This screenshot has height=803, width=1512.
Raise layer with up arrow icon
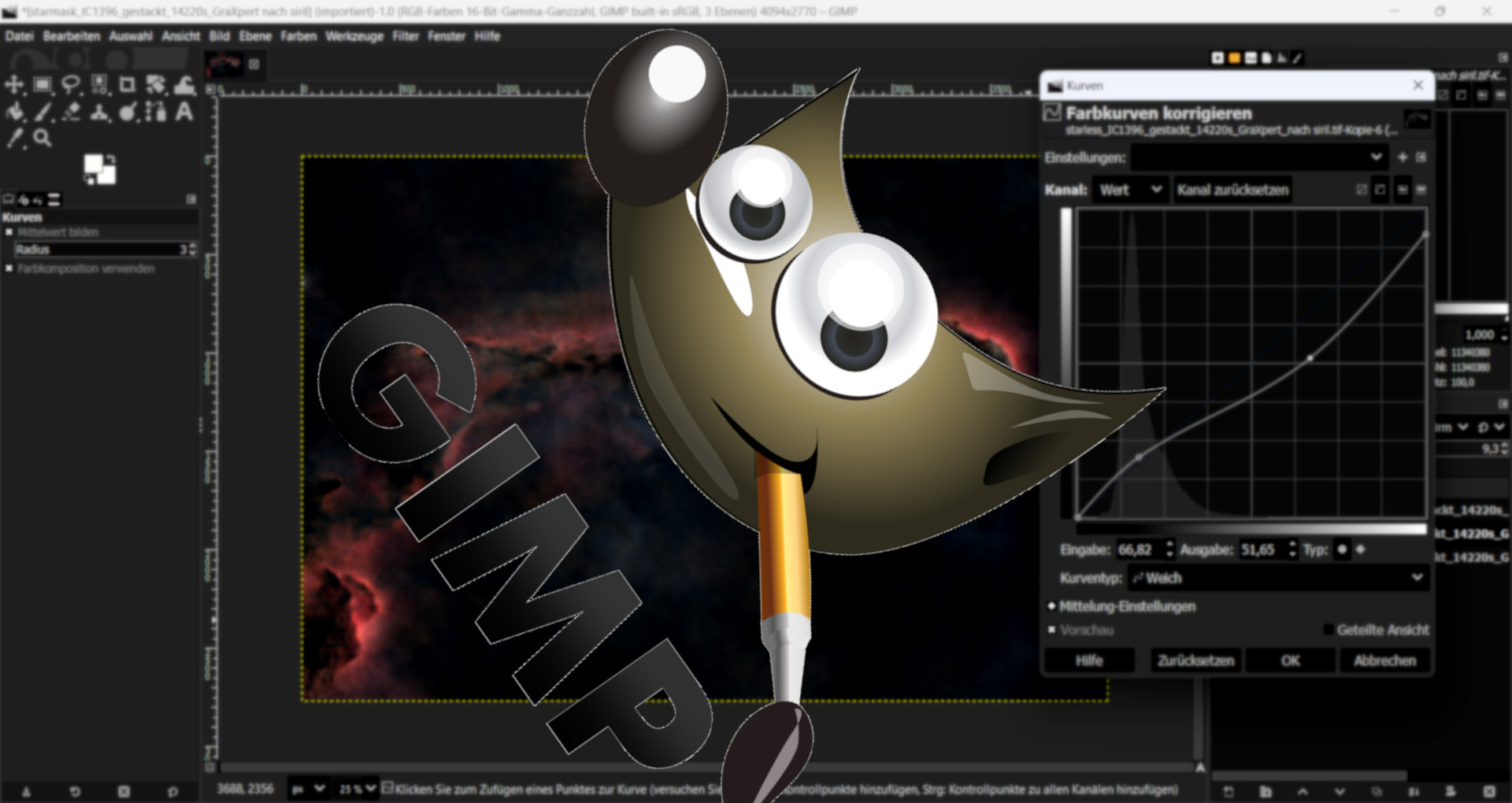tap(1303, 791)
